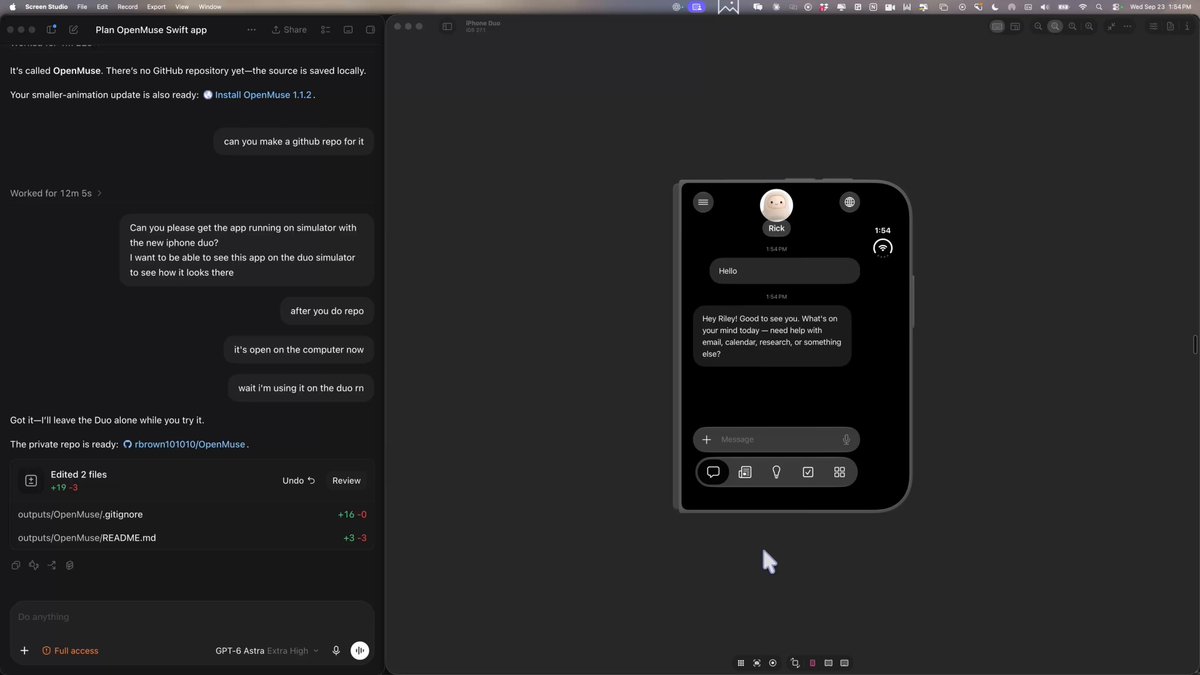Open the task list icon beside Share

tap(325, 30)
